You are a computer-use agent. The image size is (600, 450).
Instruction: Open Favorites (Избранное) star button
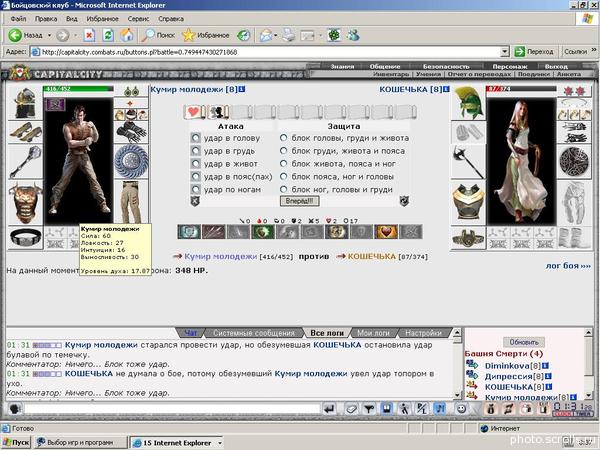click(x=205, y=36)
